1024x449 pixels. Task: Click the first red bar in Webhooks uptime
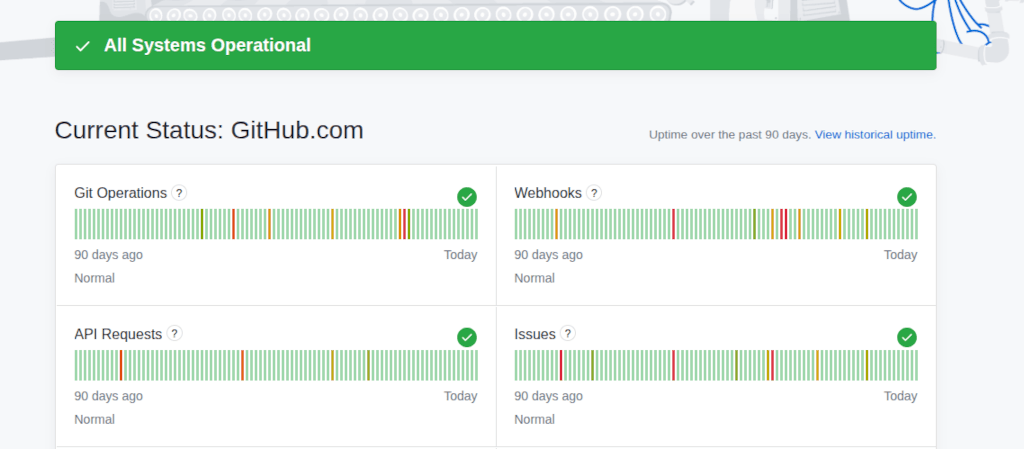click(673, 224)
